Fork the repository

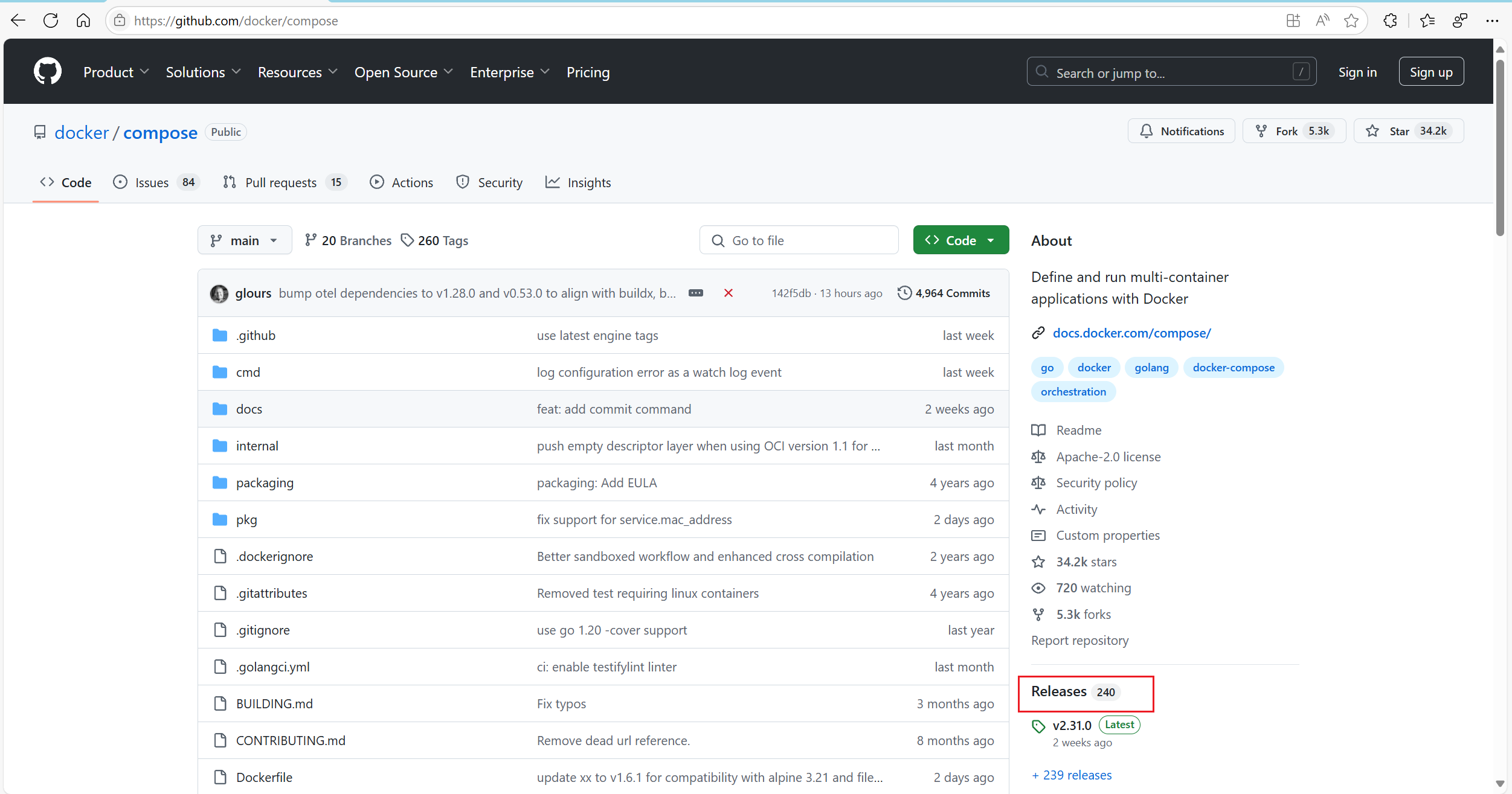1293,131
